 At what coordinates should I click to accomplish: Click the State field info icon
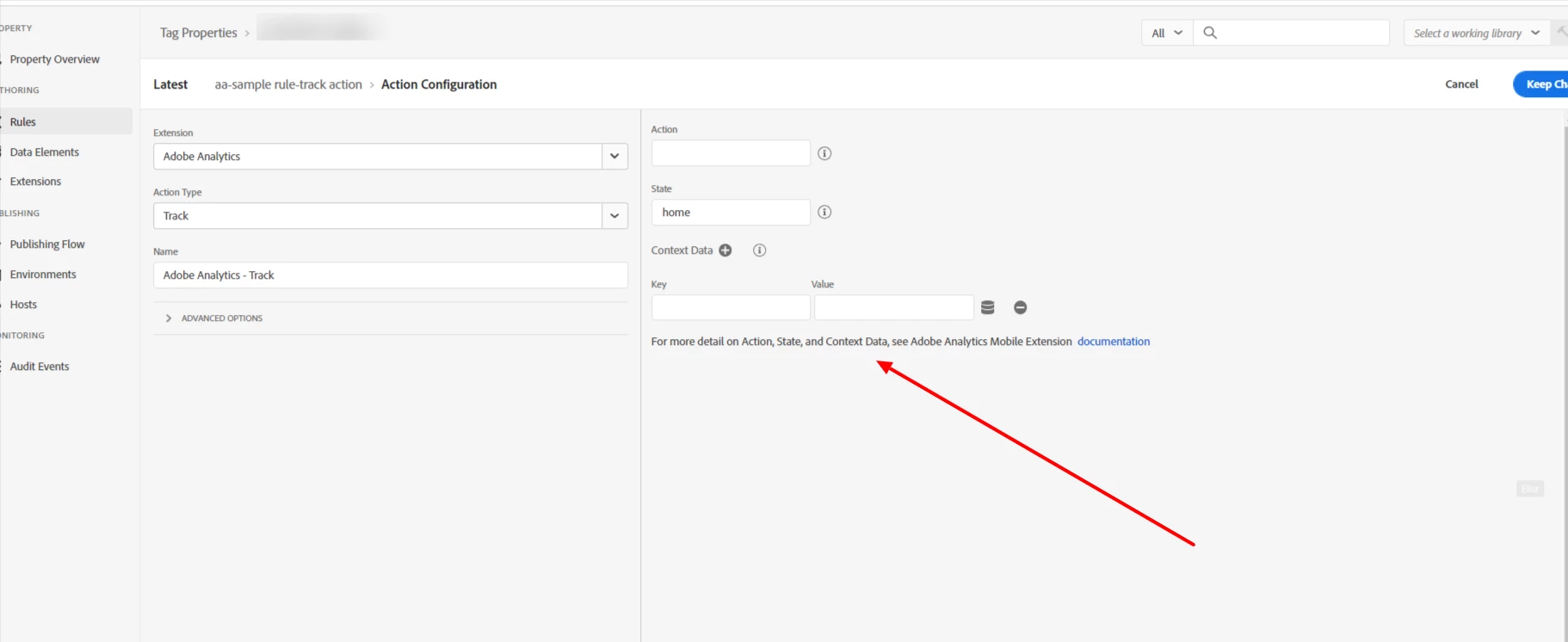(824, 212)
